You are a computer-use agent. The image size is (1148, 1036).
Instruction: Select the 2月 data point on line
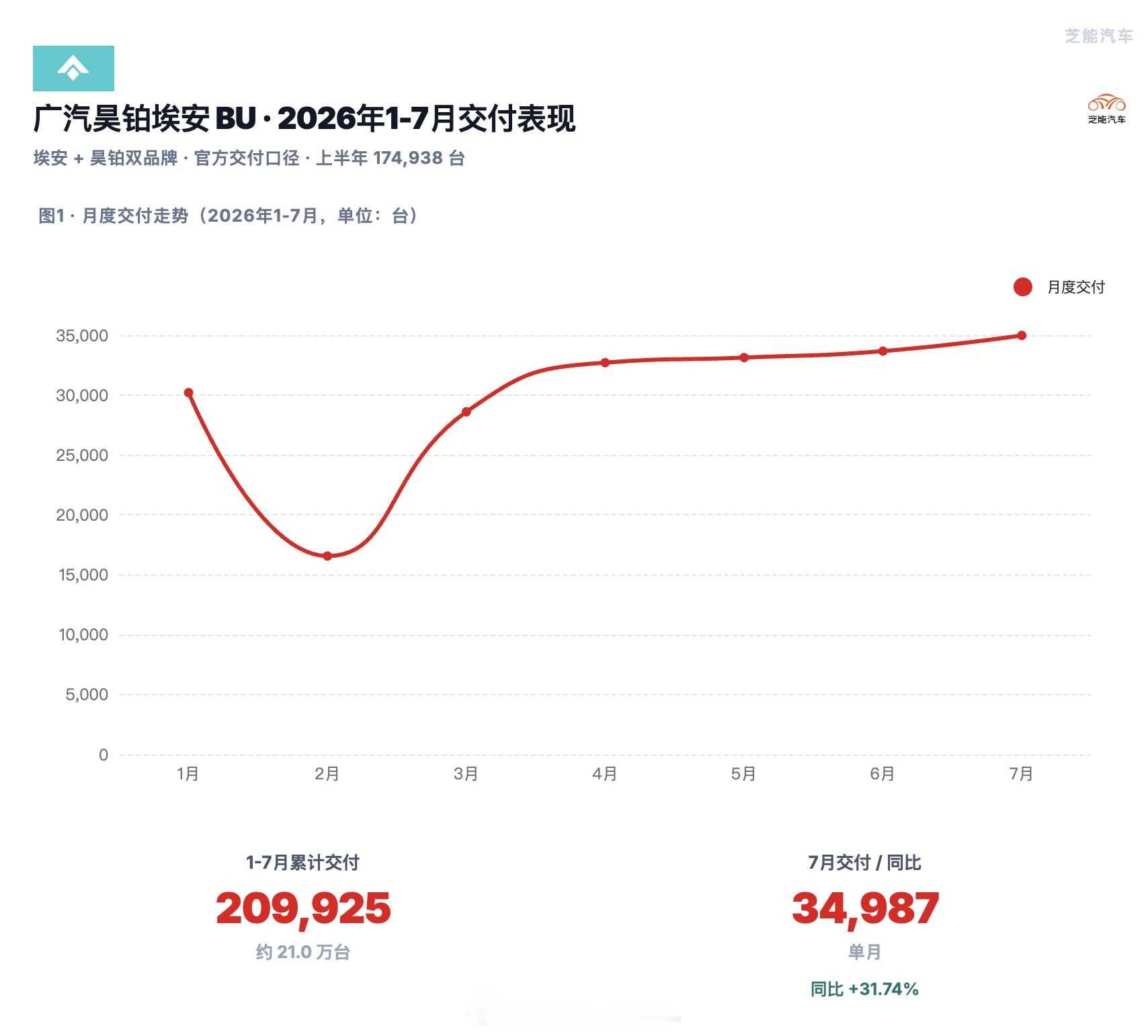(327, 556)
